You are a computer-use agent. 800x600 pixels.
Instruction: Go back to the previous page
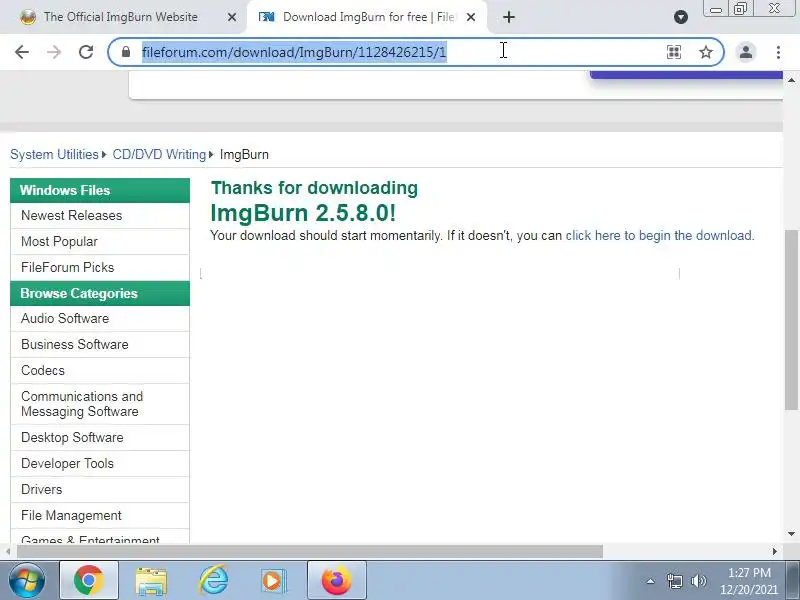coord(22,52)
